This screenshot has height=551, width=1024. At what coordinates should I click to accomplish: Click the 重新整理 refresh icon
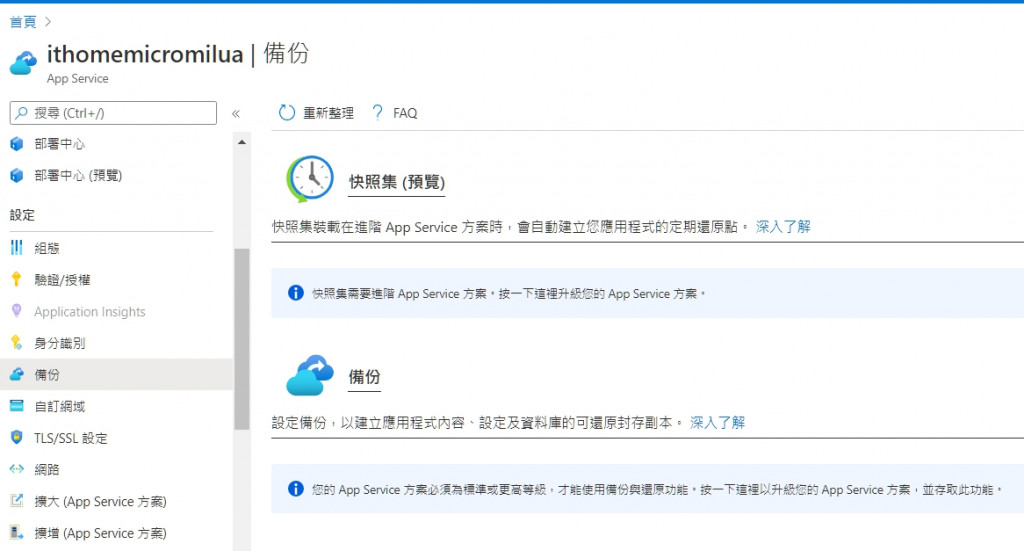click(287, 113)
